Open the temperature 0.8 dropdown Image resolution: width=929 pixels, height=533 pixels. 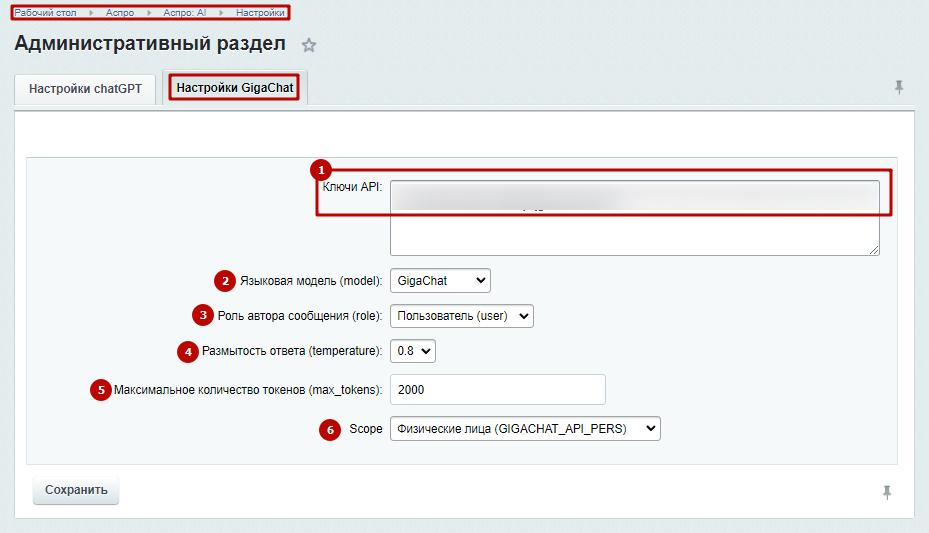[412, 351]
